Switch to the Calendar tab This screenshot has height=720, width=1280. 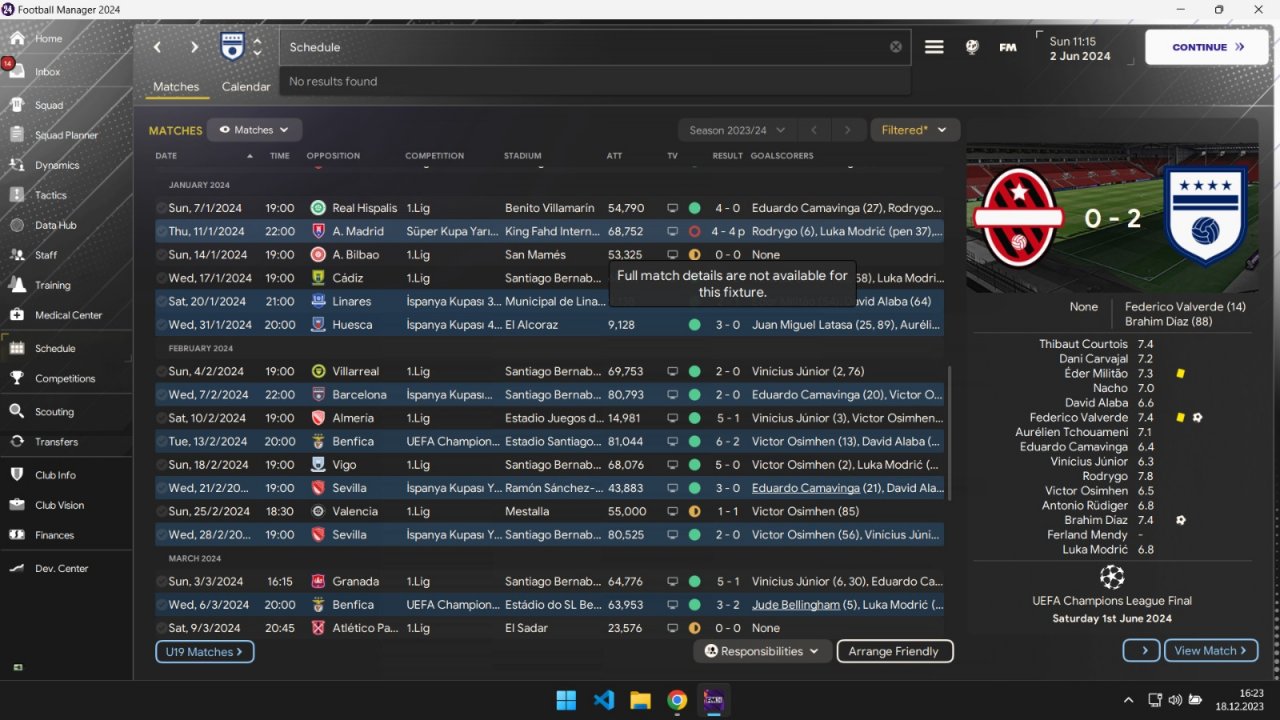[246, 87]
